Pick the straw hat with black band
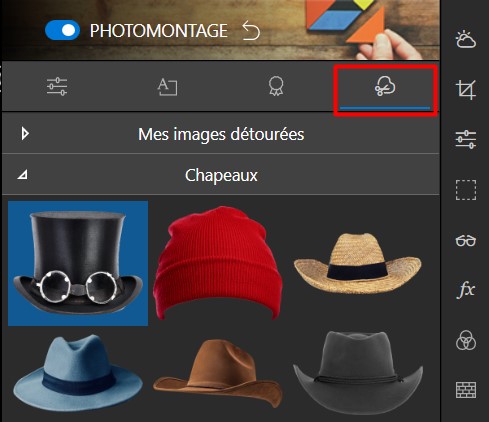 (x=358, y=263)
